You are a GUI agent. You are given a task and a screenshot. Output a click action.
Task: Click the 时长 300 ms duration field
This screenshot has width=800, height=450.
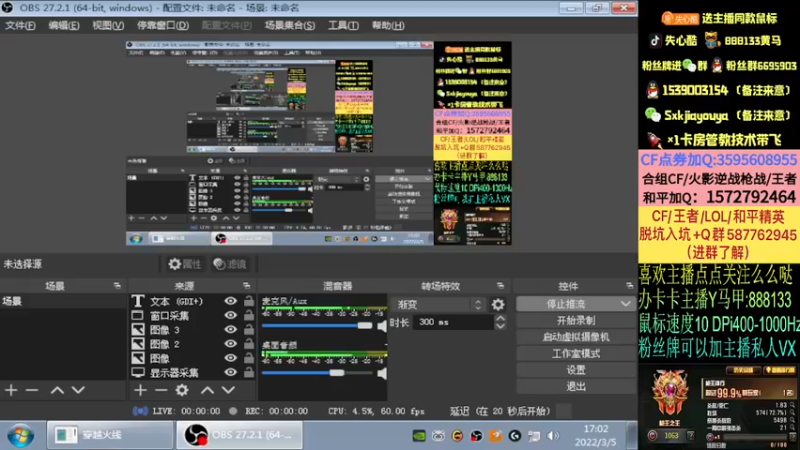tap(453, 322)
